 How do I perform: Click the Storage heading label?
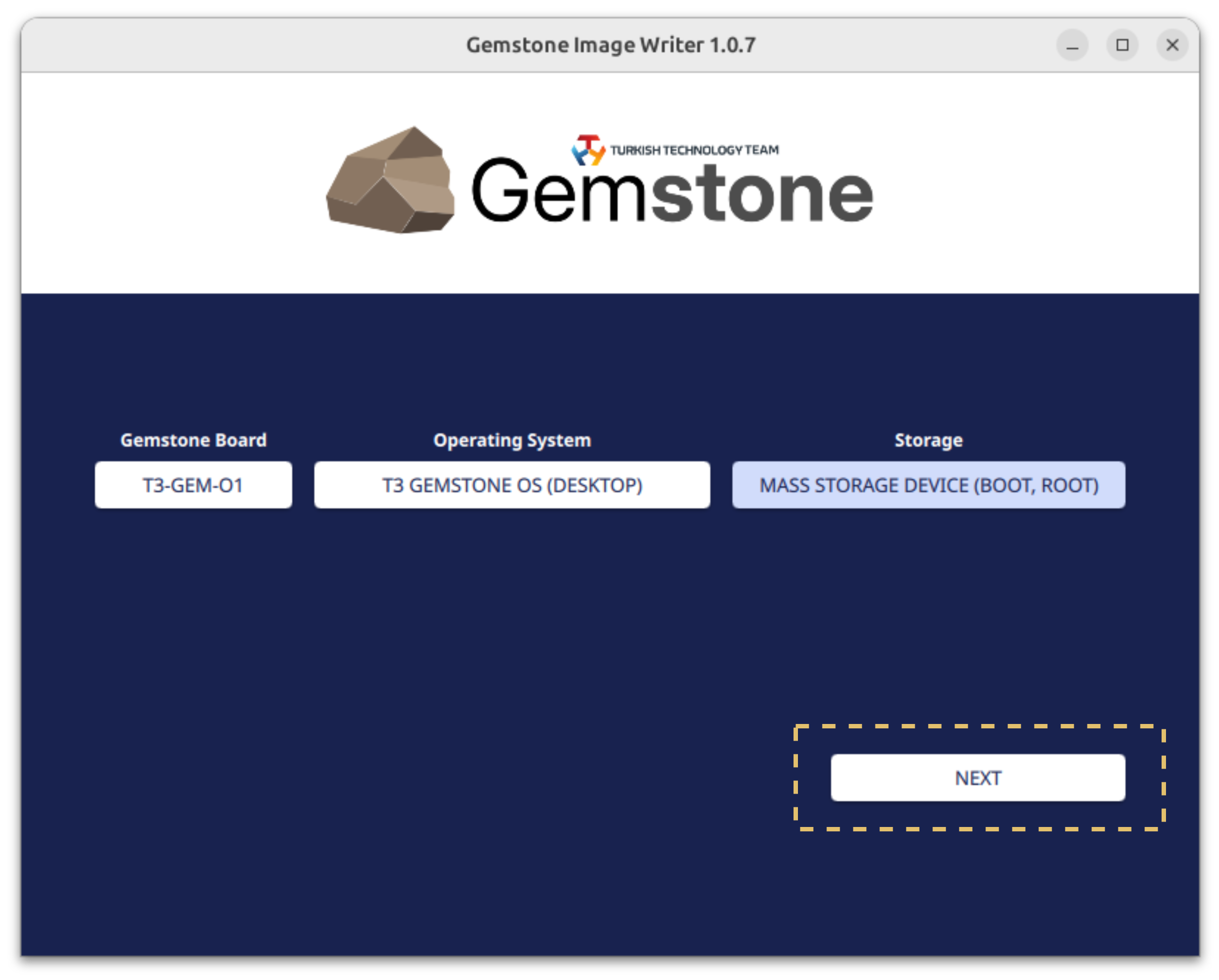point(928,440)
